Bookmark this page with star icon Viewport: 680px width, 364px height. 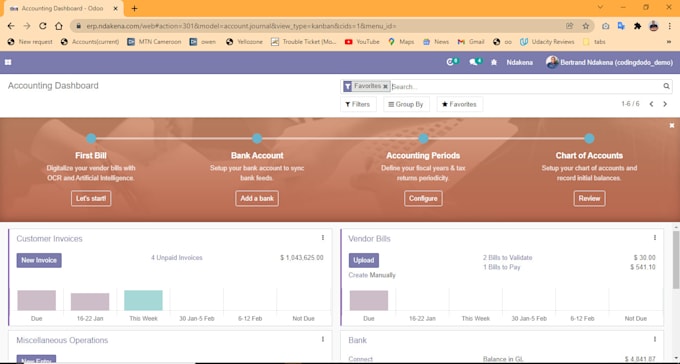pyautogui.click(x=585, y=26)
